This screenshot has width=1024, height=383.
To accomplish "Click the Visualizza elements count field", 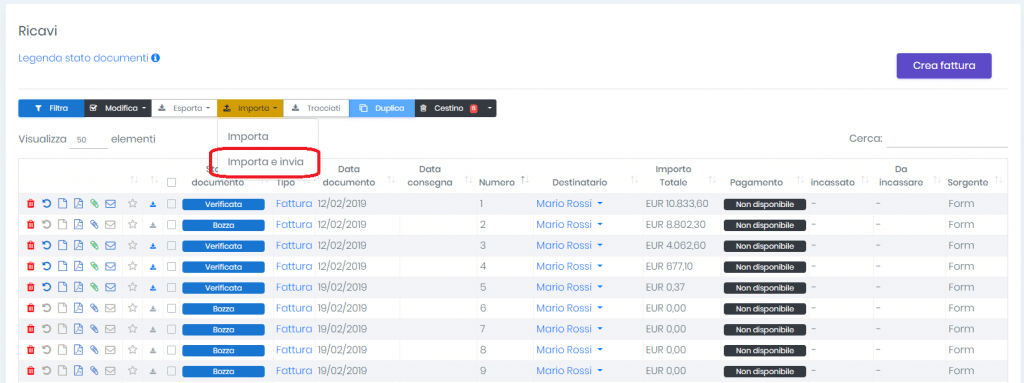I will [88, 139].
